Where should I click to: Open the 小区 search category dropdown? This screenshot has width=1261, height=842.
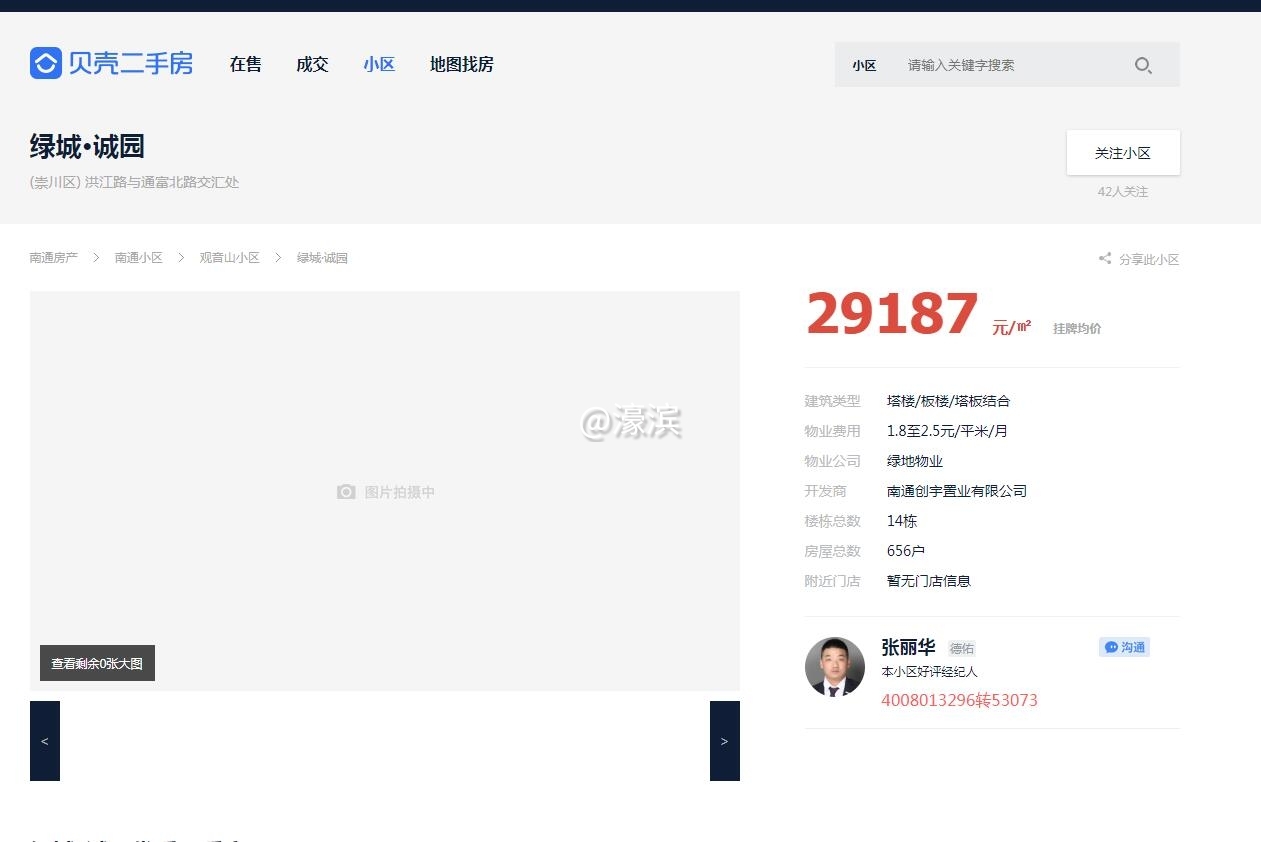[864, 65]
